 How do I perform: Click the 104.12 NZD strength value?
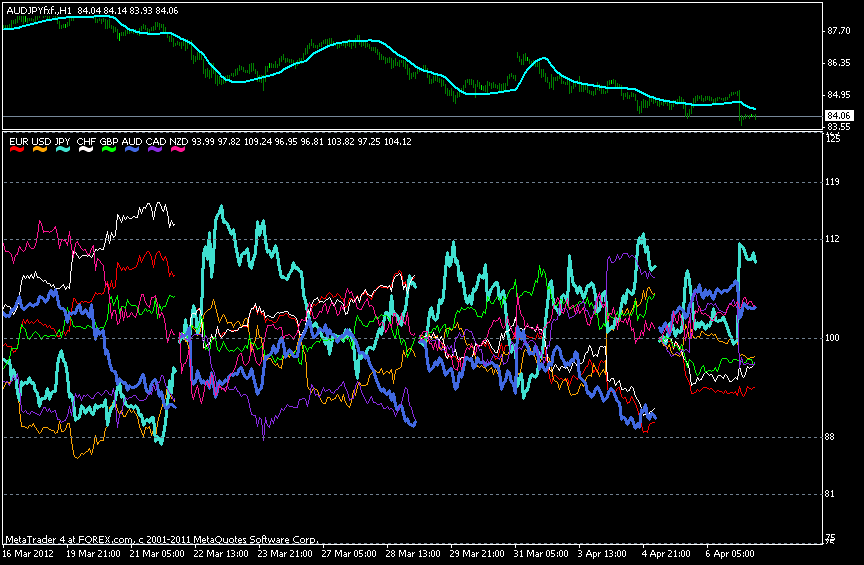[x=397, y=142]
